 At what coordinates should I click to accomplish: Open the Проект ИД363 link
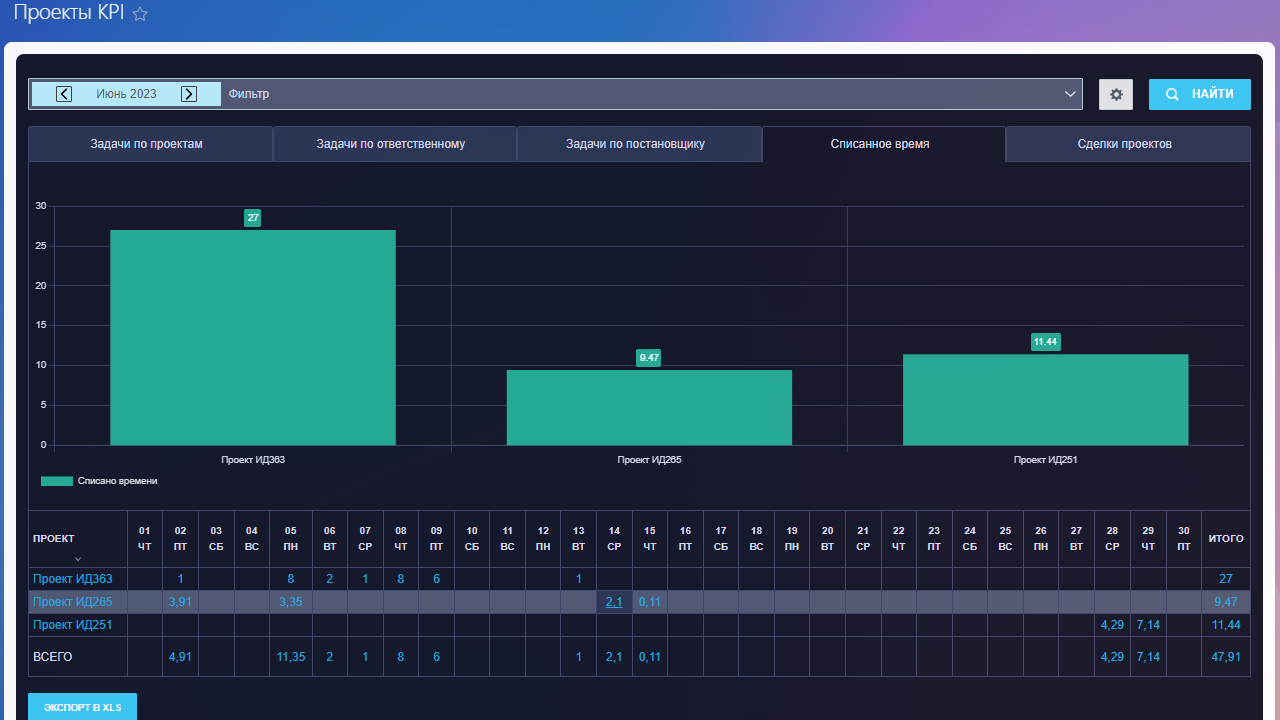coord(73,579)
